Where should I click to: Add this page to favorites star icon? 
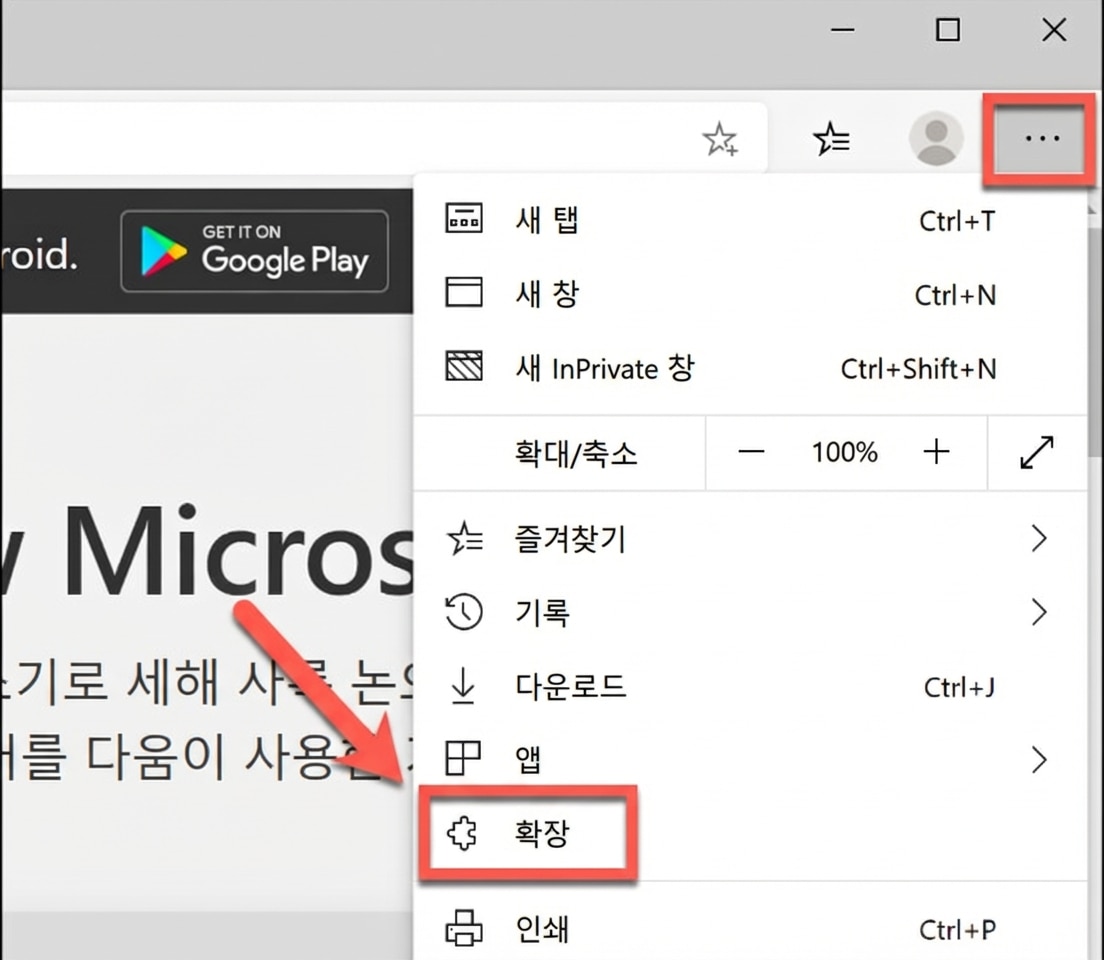pyautogui.click(x=719, y=140)
